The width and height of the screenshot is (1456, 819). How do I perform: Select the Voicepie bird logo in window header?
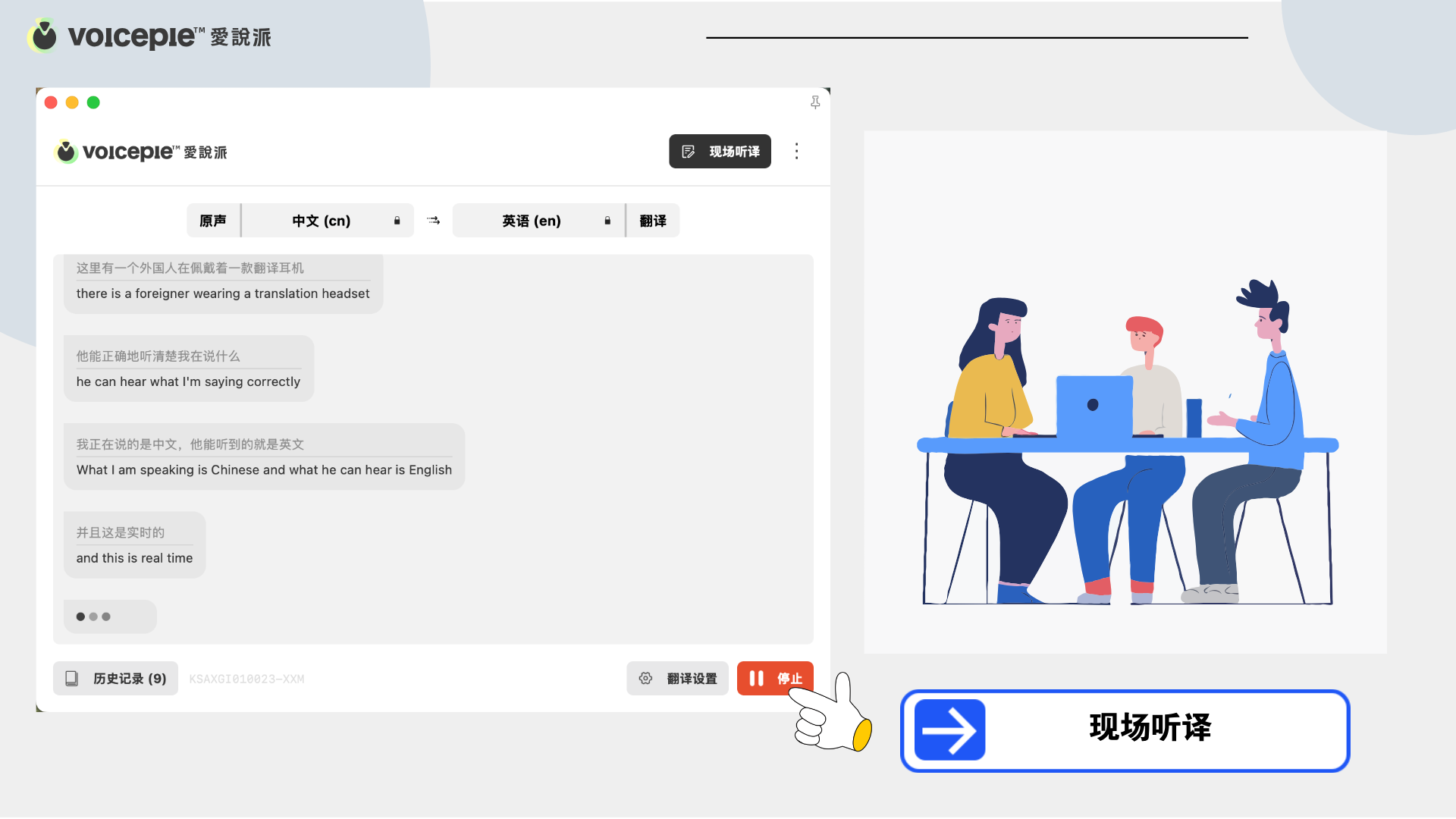(x=67, y=152)
